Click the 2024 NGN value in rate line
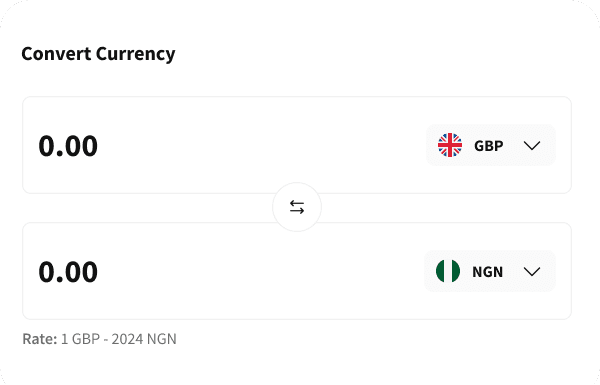This screenshot has width=600, height=385. (144, 339)
